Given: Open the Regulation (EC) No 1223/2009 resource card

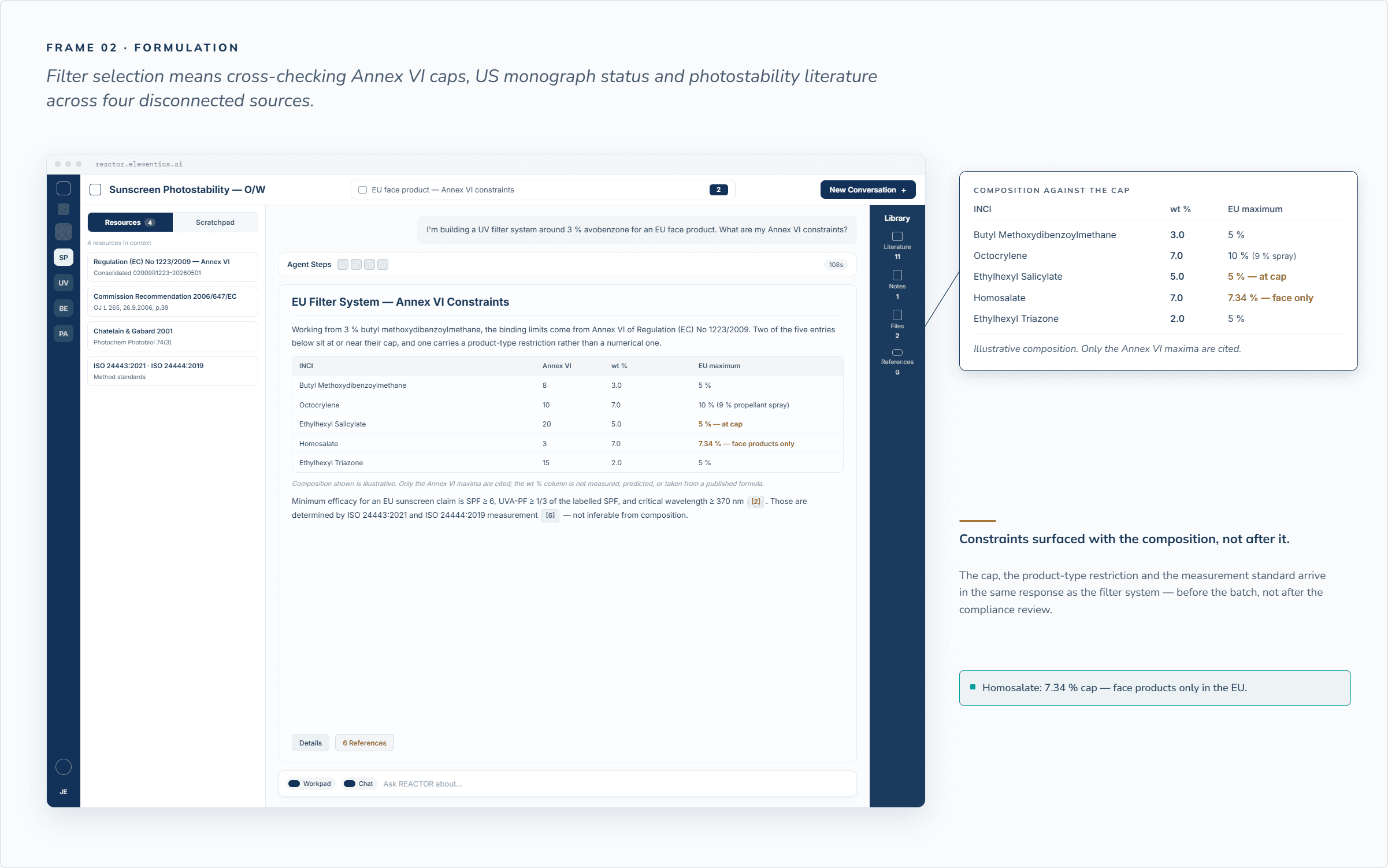Looking at the screenshot, I should [x=172, y=267].
